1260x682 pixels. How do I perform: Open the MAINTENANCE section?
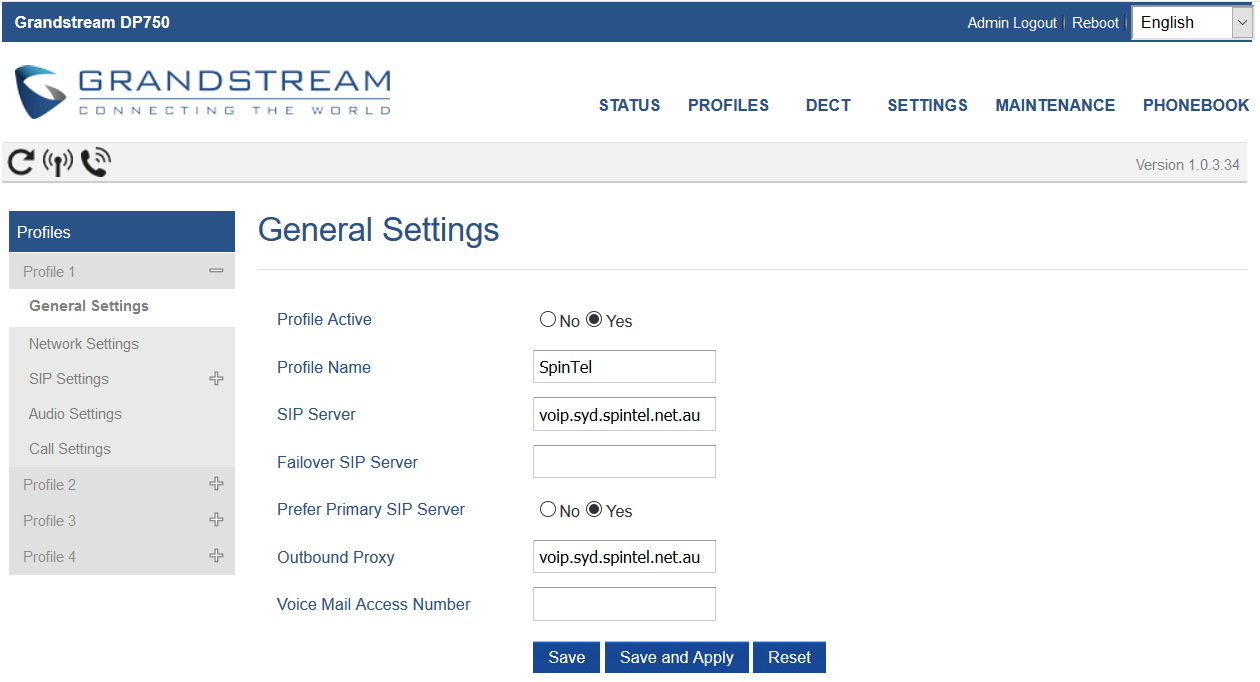click(1055, 105)
